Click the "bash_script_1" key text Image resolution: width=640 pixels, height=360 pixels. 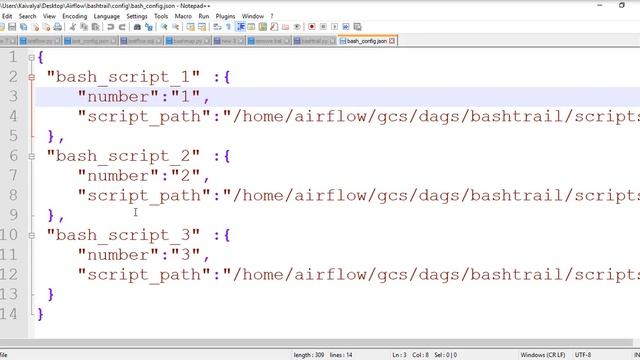coord(123,77)
